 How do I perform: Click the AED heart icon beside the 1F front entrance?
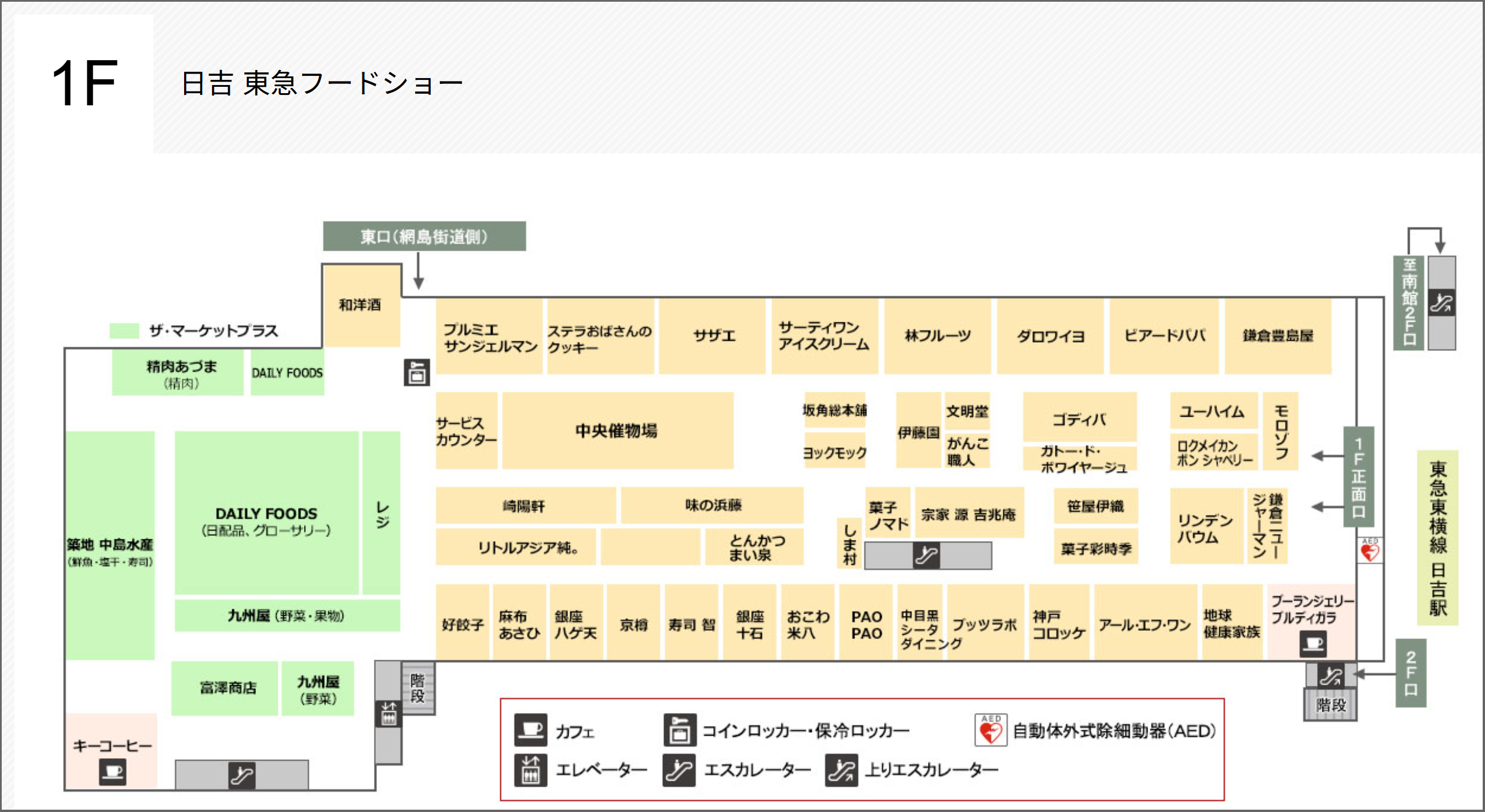1370,551
